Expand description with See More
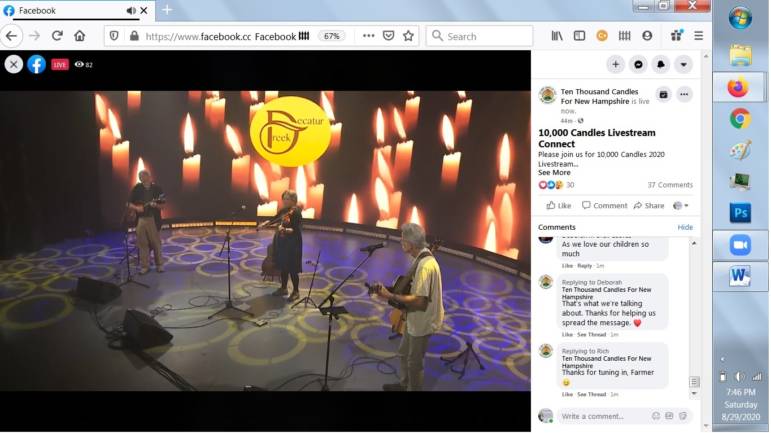771x433 pixels. click(554, 172)
